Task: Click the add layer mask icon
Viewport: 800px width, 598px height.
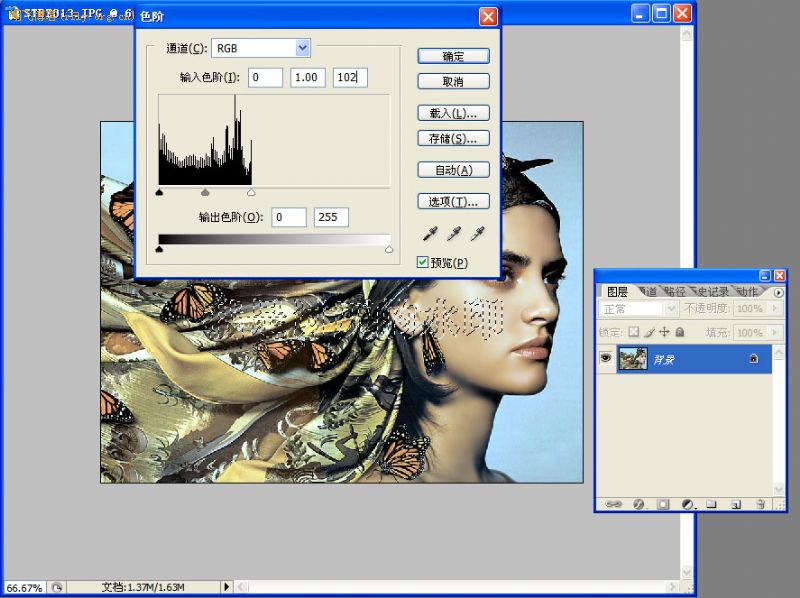Action: point(662,504)
